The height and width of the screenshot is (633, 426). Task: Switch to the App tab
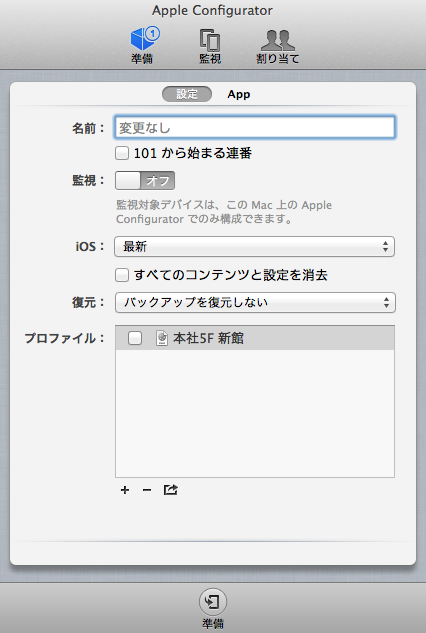pos(239,94)
